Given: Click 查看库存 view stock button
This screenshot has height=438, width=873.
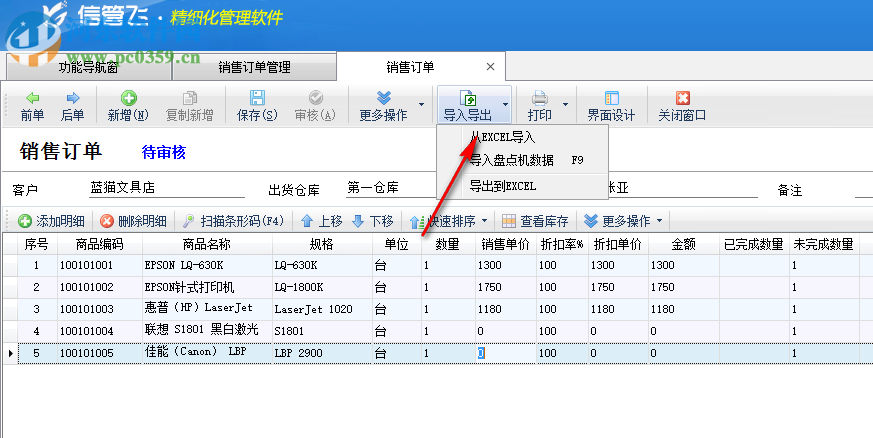Looking at the screenshot, I should pyautogui.click(x=535, y=221).
